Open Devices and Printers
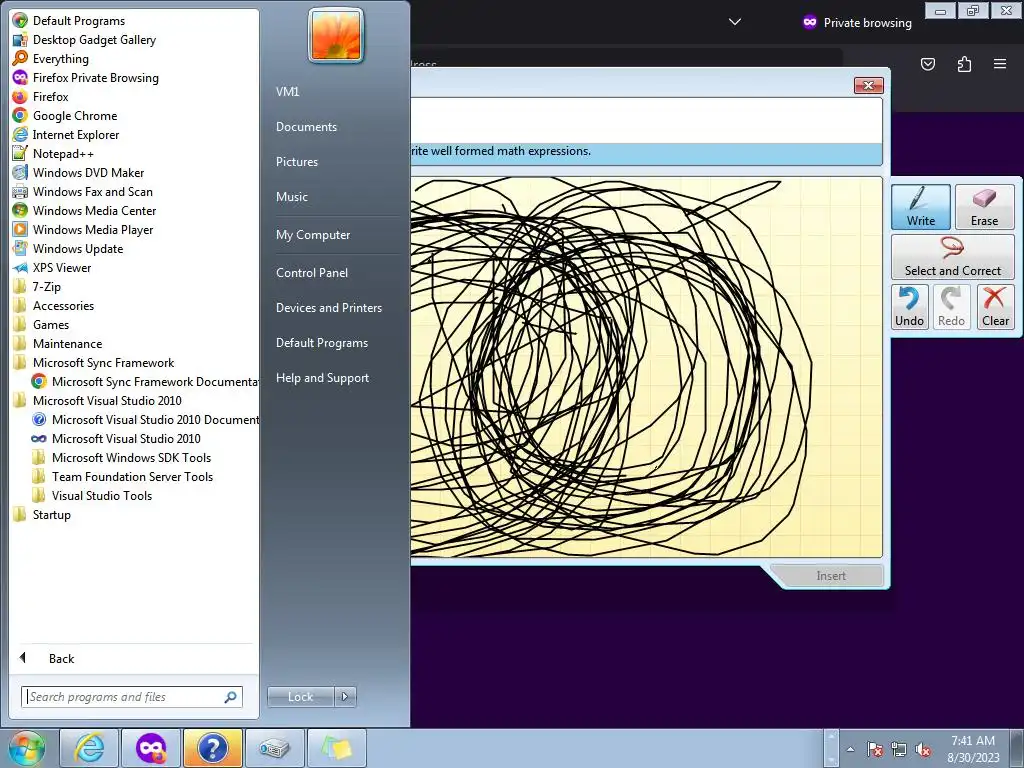Image resolution: width=1024 pixels, height=768 pixels. coord(328,308)
